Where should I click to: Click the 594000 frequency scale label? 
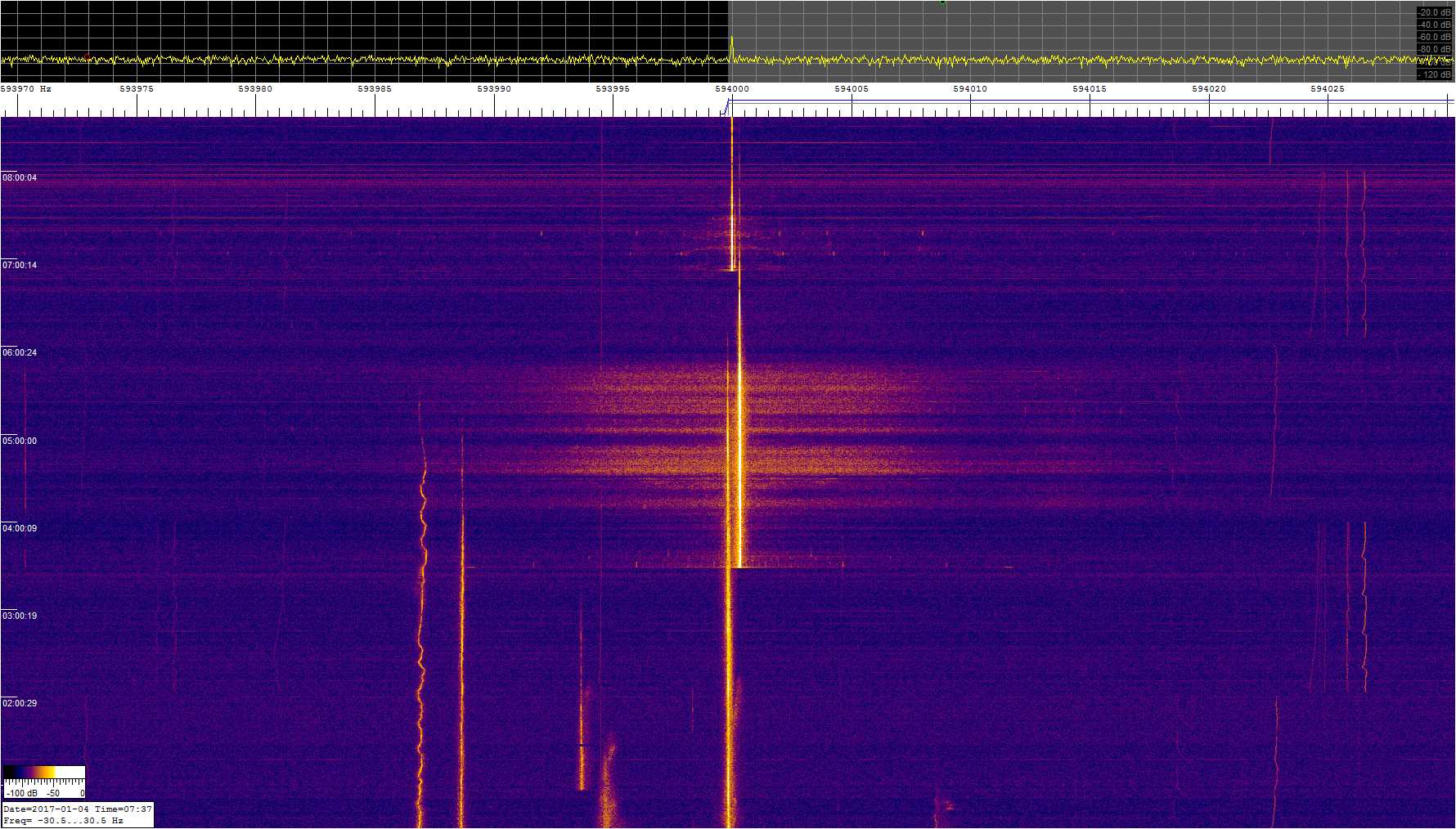[732, 88]
